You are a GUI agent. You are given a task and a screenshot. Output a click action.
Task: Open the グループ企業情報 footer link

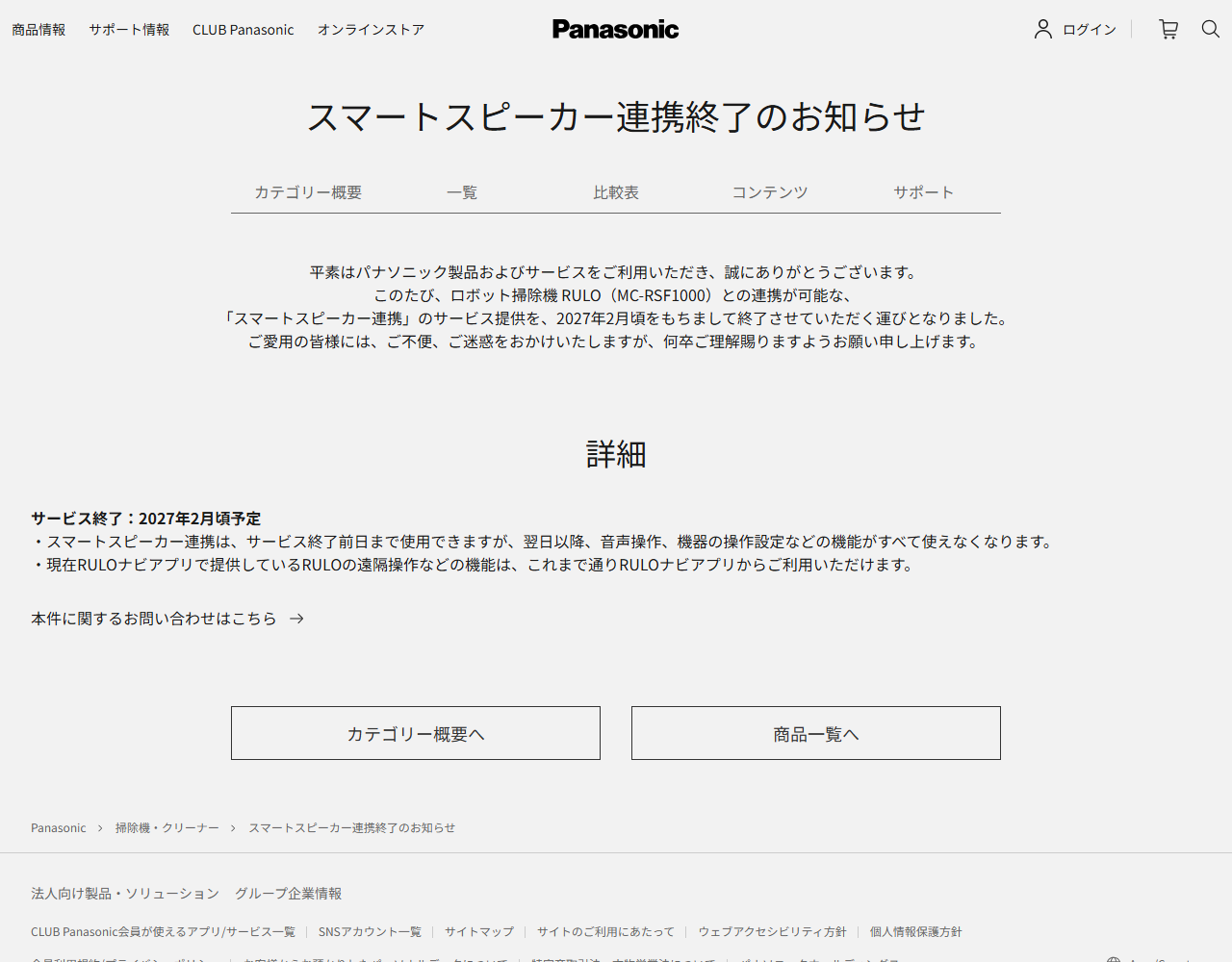(x=289, y=894)
